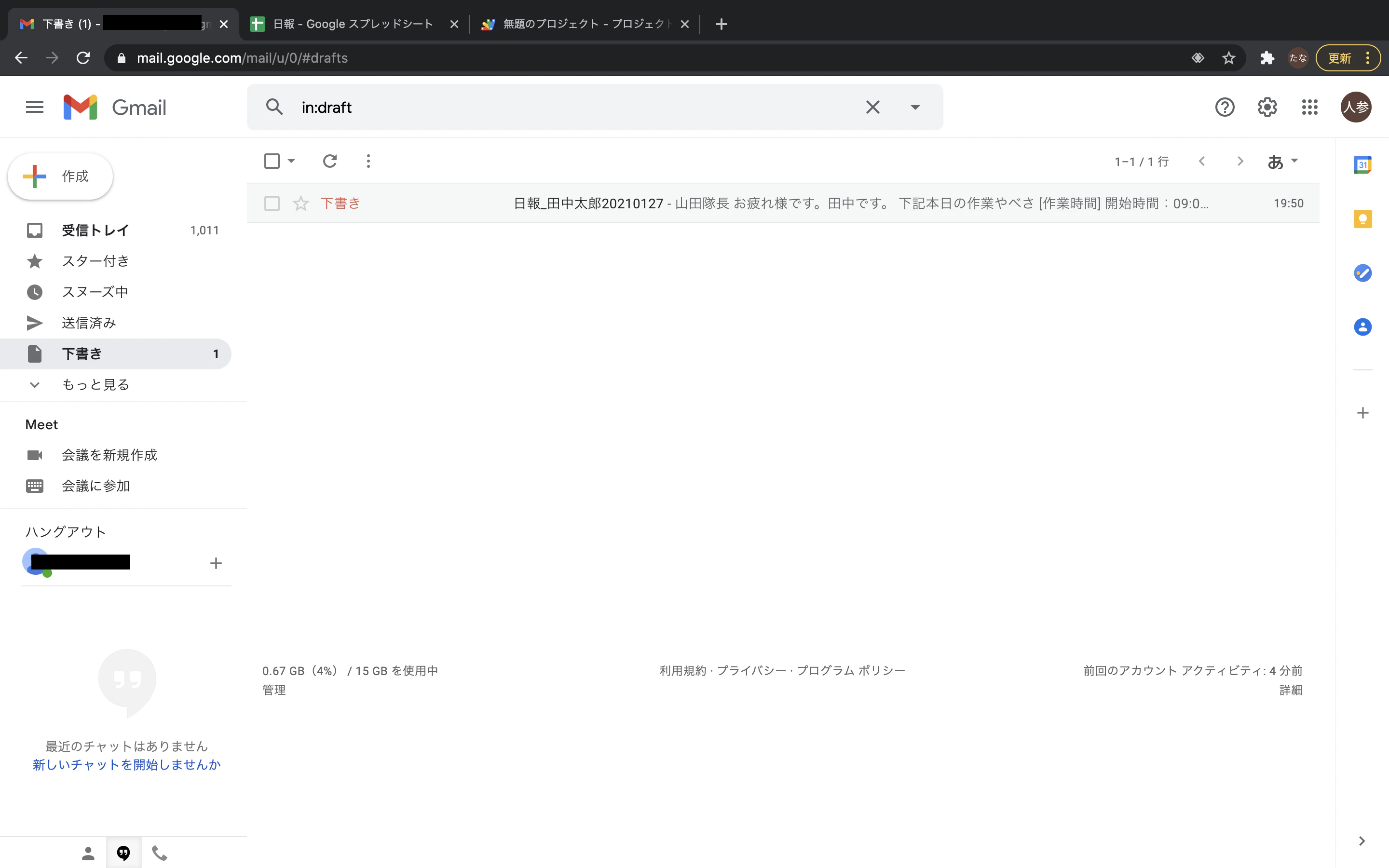
Task: Open the Google apps launcher grid
Action: point(1309,107)
